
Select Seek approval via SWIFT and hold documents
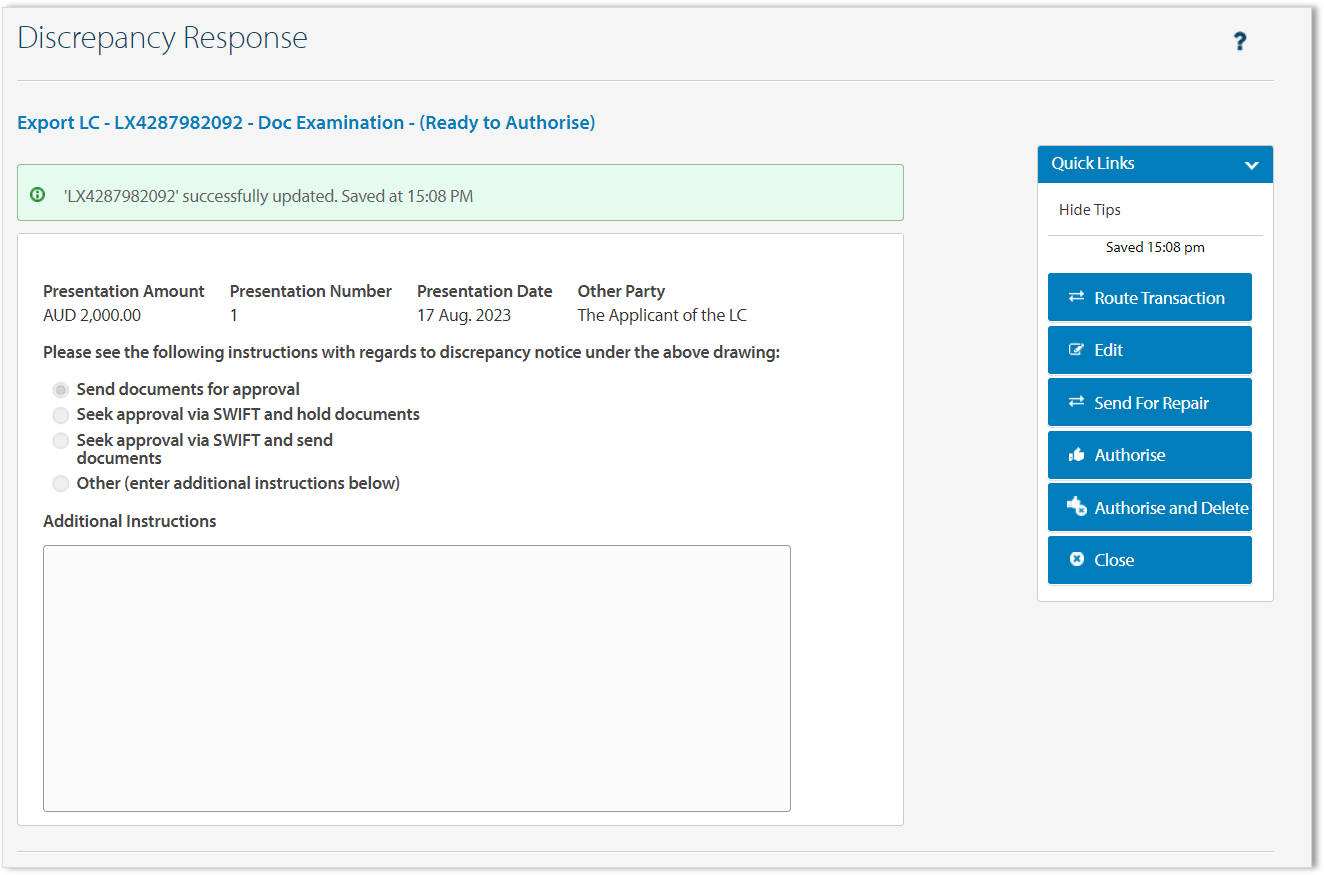61,415
